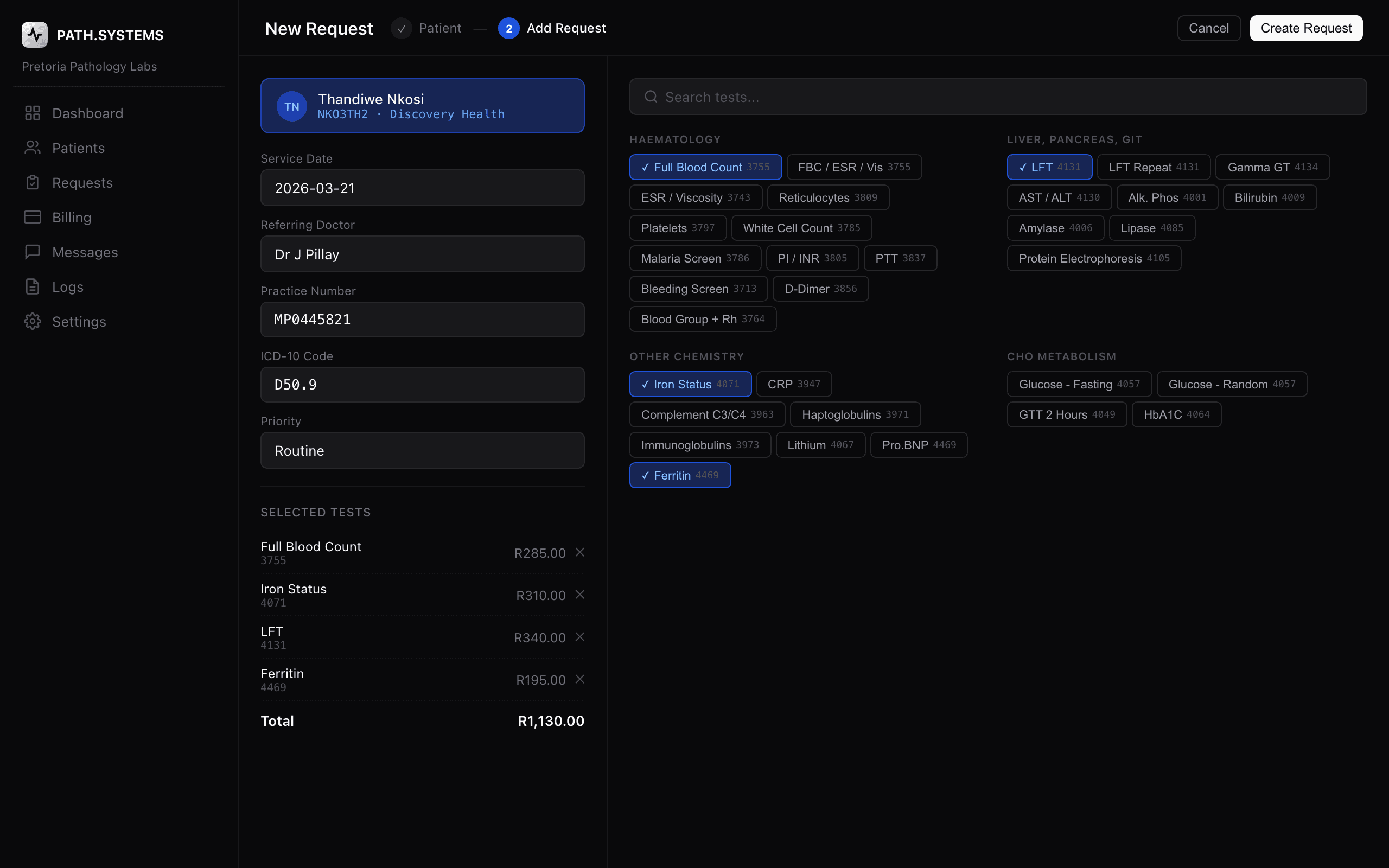Open the Dashboard from the sidebar
Viewport: 1389px width, 868px height.
click(x=87, y=113)
